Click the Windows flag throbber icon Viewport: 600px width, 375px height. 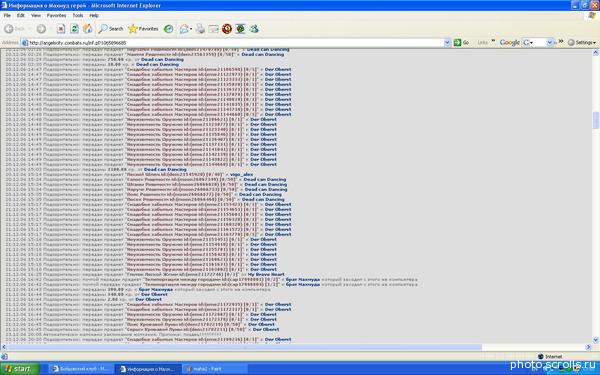pos(592,16)
